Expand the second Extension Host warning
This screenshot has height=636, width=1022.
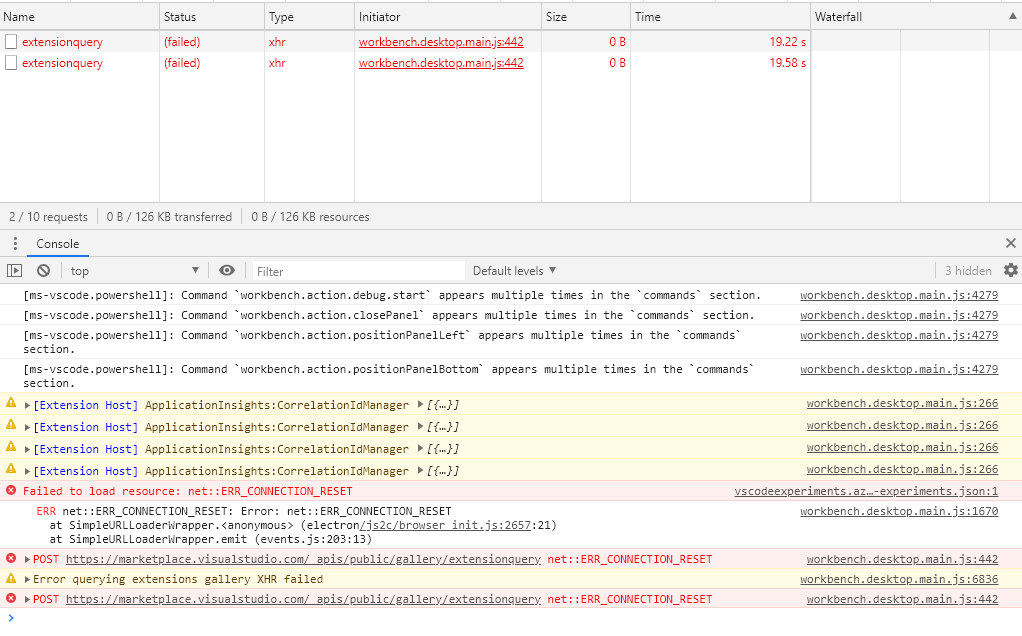[27, 427]
